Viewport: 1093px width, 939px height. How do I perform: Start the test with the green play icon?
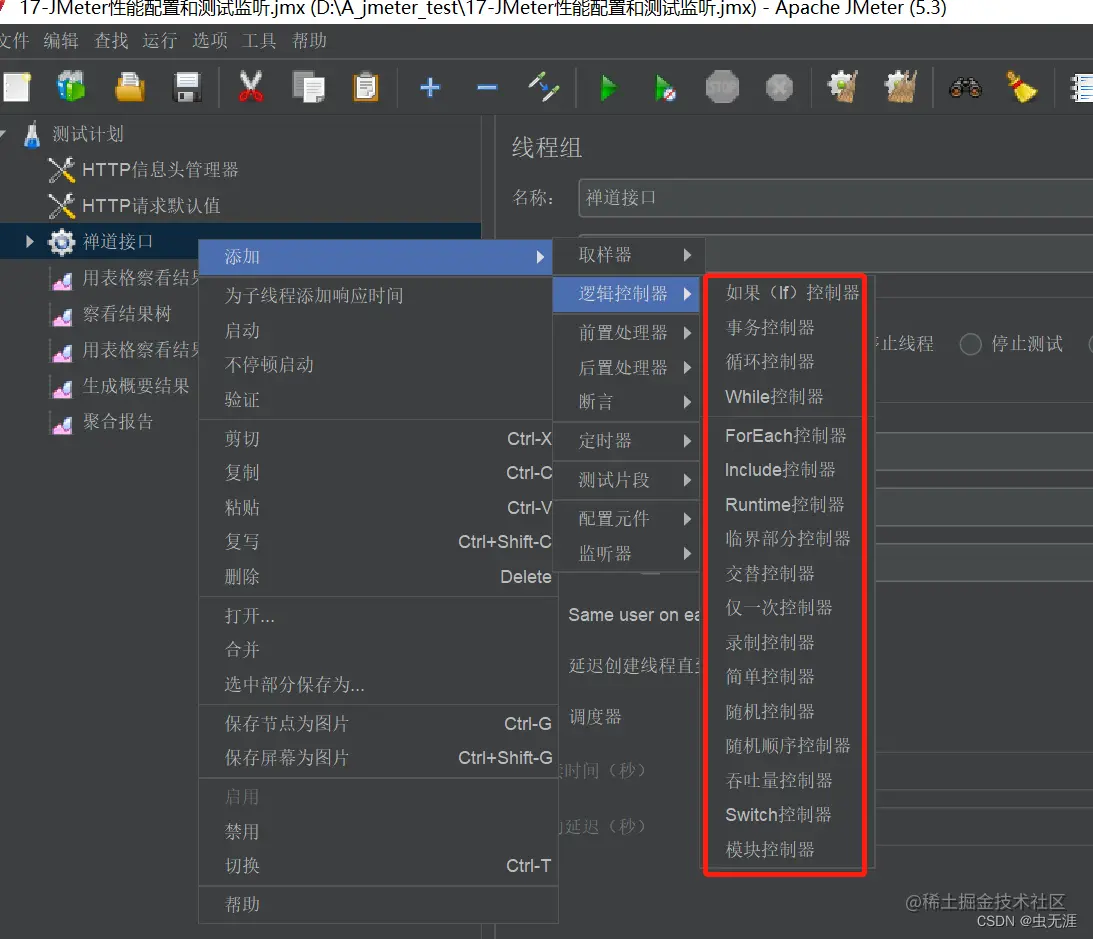pos(609,88)
